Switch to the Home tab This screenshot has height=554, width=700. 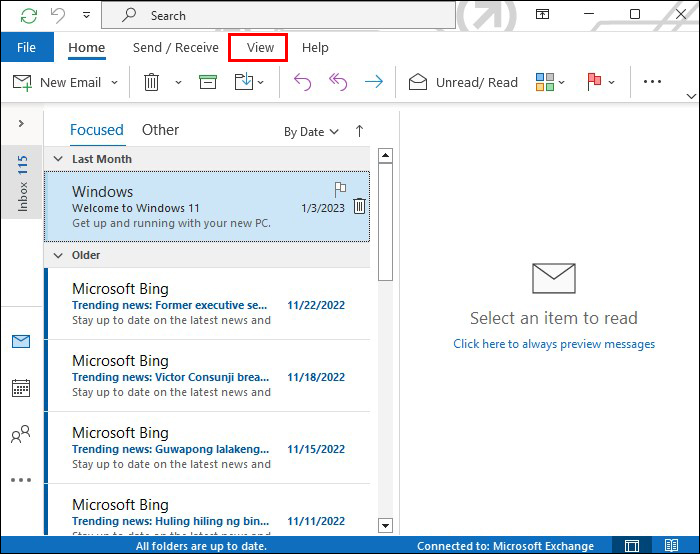tap(87, 47)
